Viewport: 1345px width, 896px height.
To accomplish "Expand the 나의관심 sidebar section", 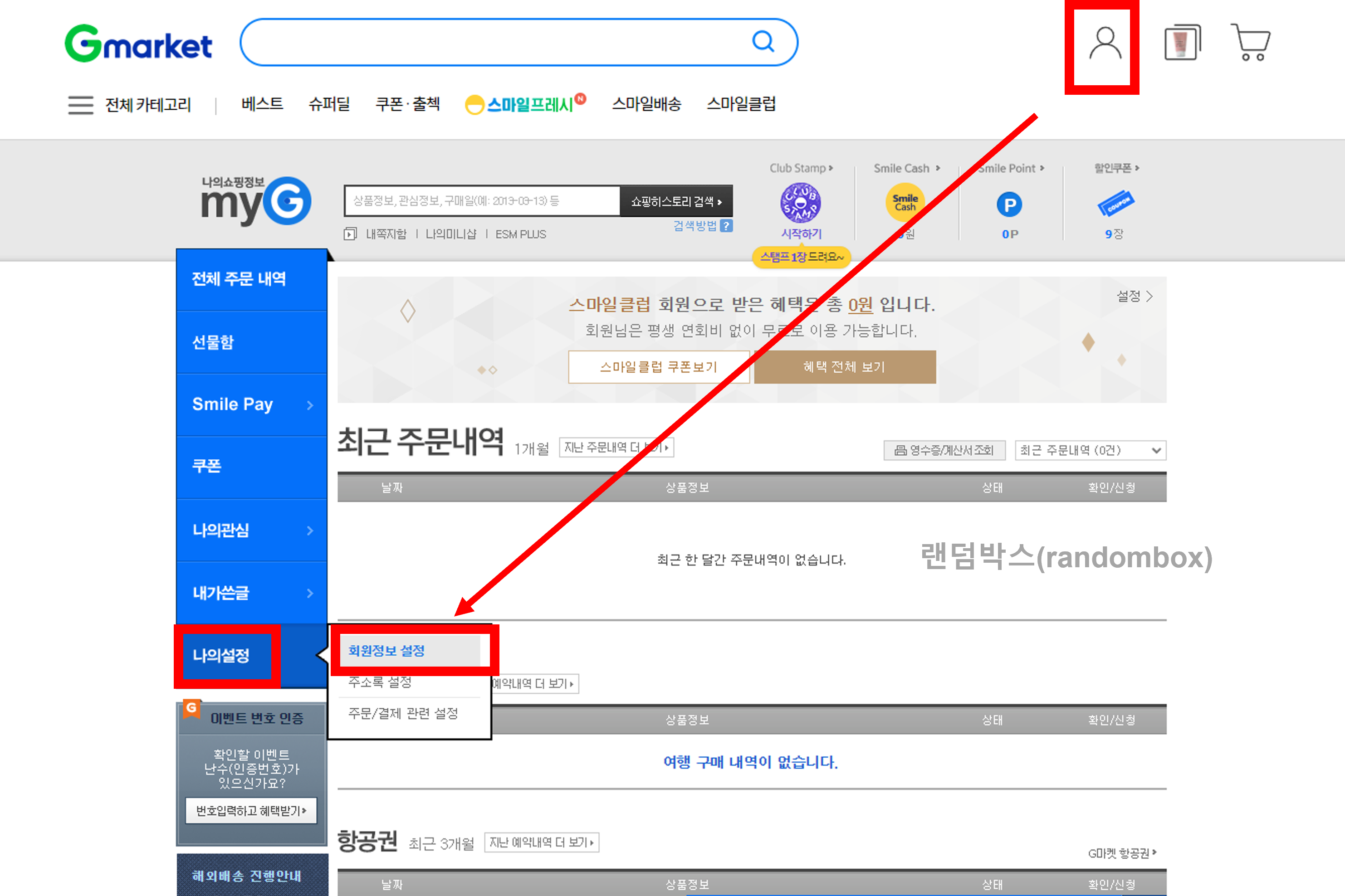I will [251, 530].
